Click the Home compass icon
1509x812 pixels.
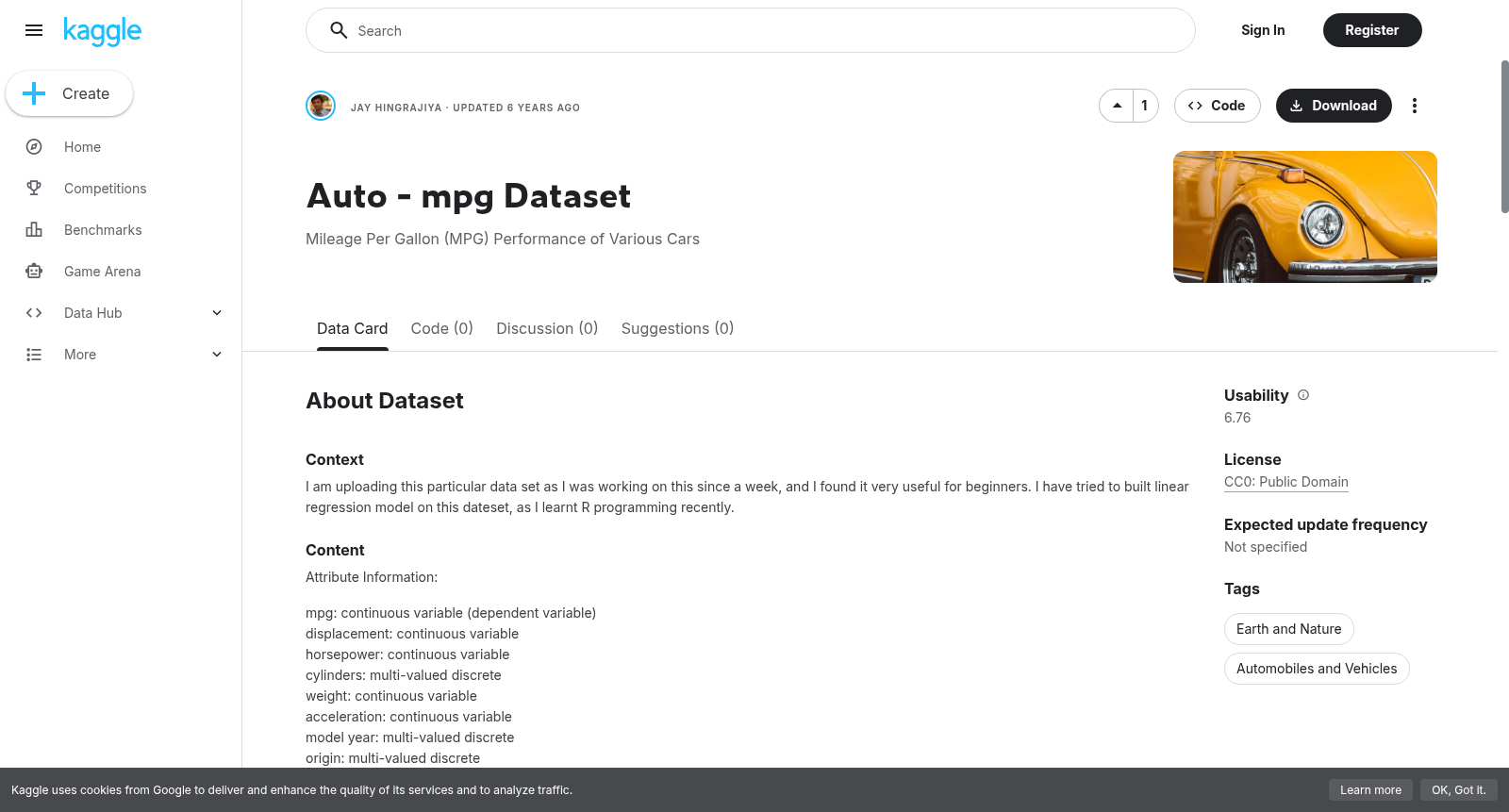point(34,147)
